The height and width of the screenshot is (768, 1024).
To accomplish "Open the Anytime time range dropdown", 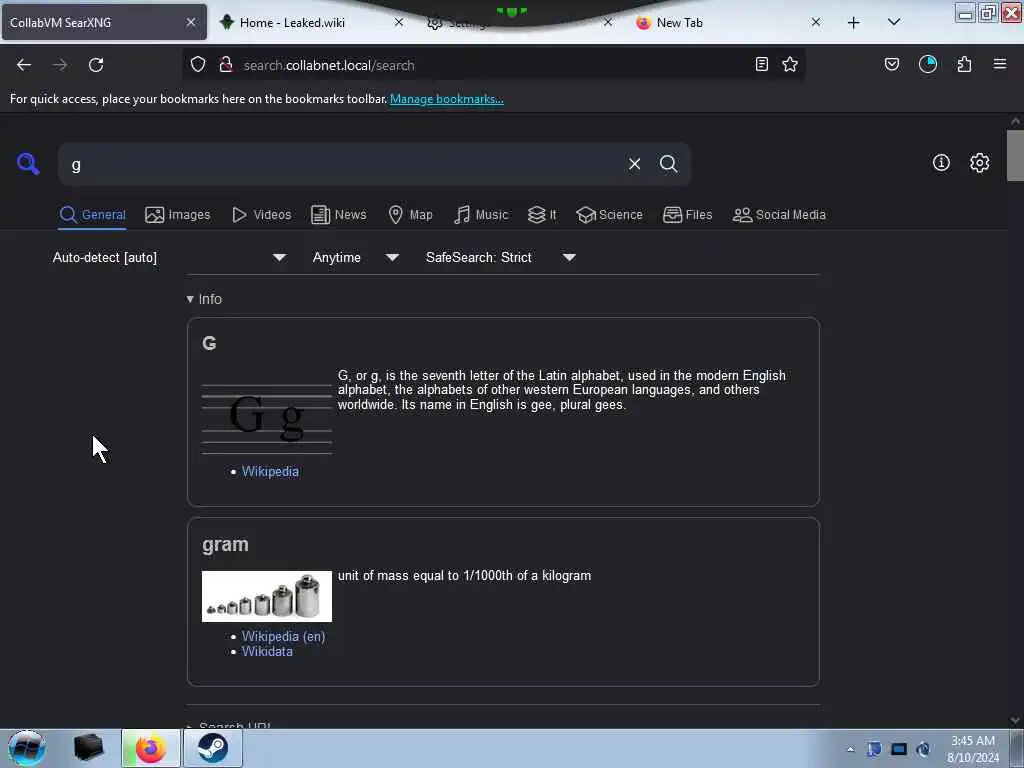I will [355, 257].
